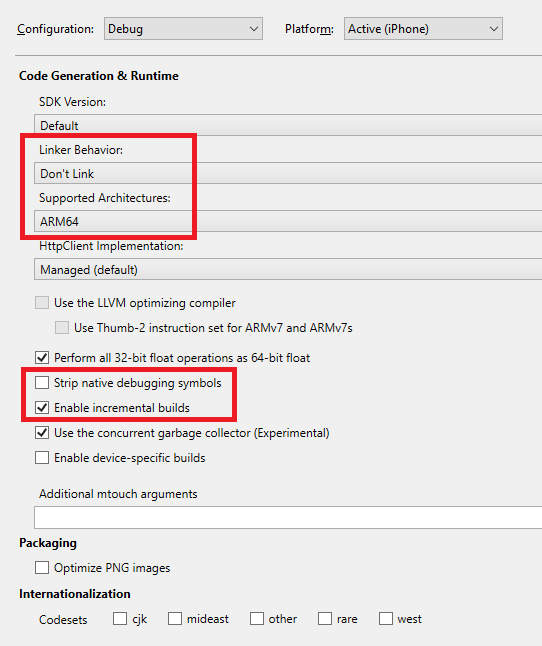Open Supported Architectures dropdown showing ARM64
Viewport: 542px width, 646px height.
[288, 222]
